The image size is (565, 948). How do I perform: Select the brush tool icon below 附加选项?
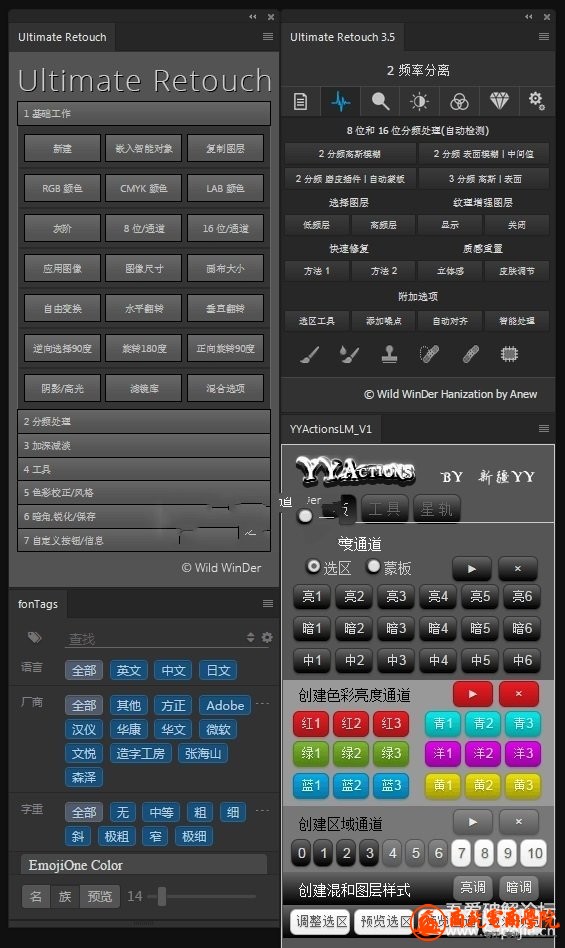click(309, 354)
